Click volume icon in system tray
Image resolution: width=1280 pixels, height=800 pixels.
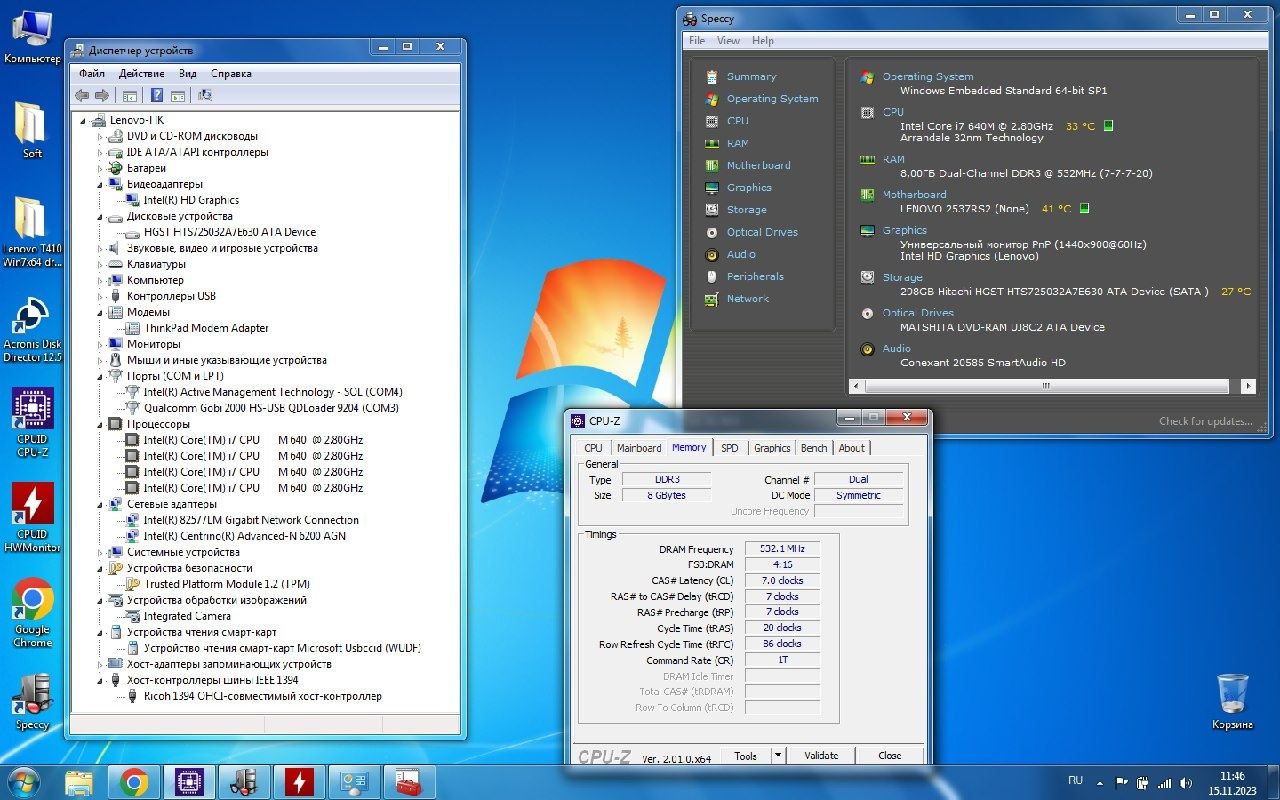point(1187,782)
